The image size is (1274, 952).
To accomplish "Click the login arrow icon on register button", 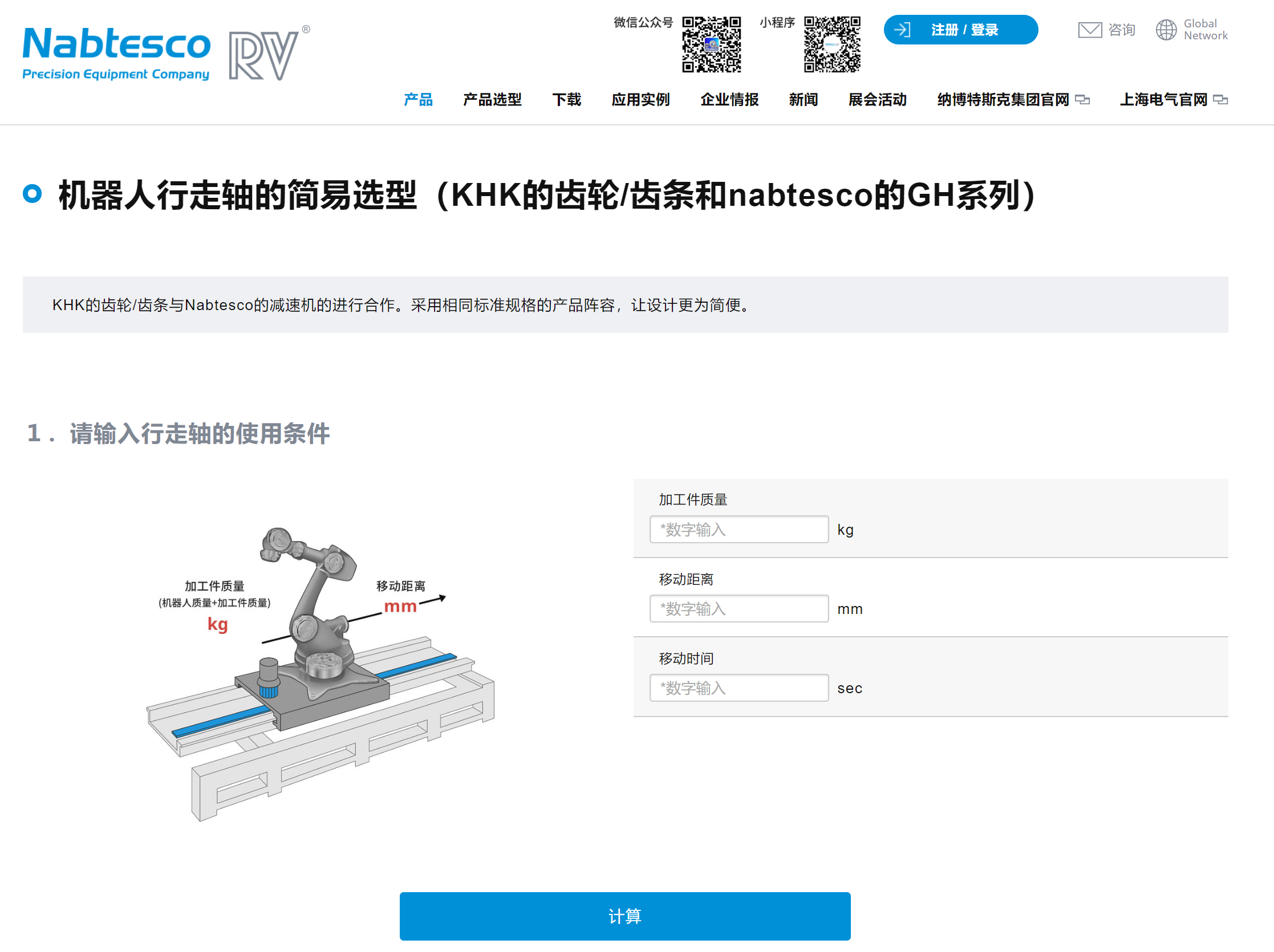I will point(902,30).
